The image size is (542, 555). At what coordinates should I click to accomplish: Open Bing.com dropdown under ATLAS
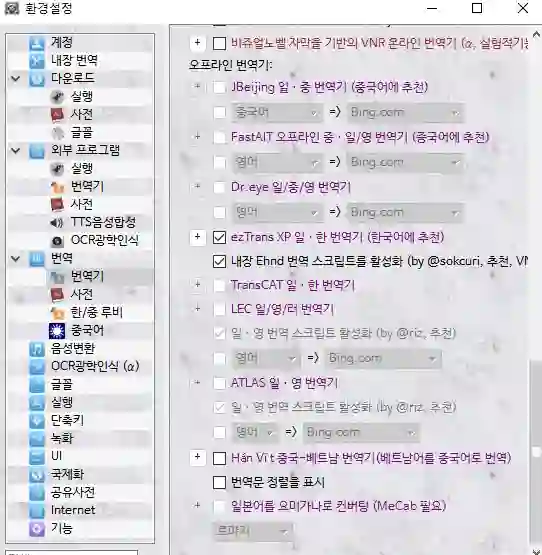point(361,433)
